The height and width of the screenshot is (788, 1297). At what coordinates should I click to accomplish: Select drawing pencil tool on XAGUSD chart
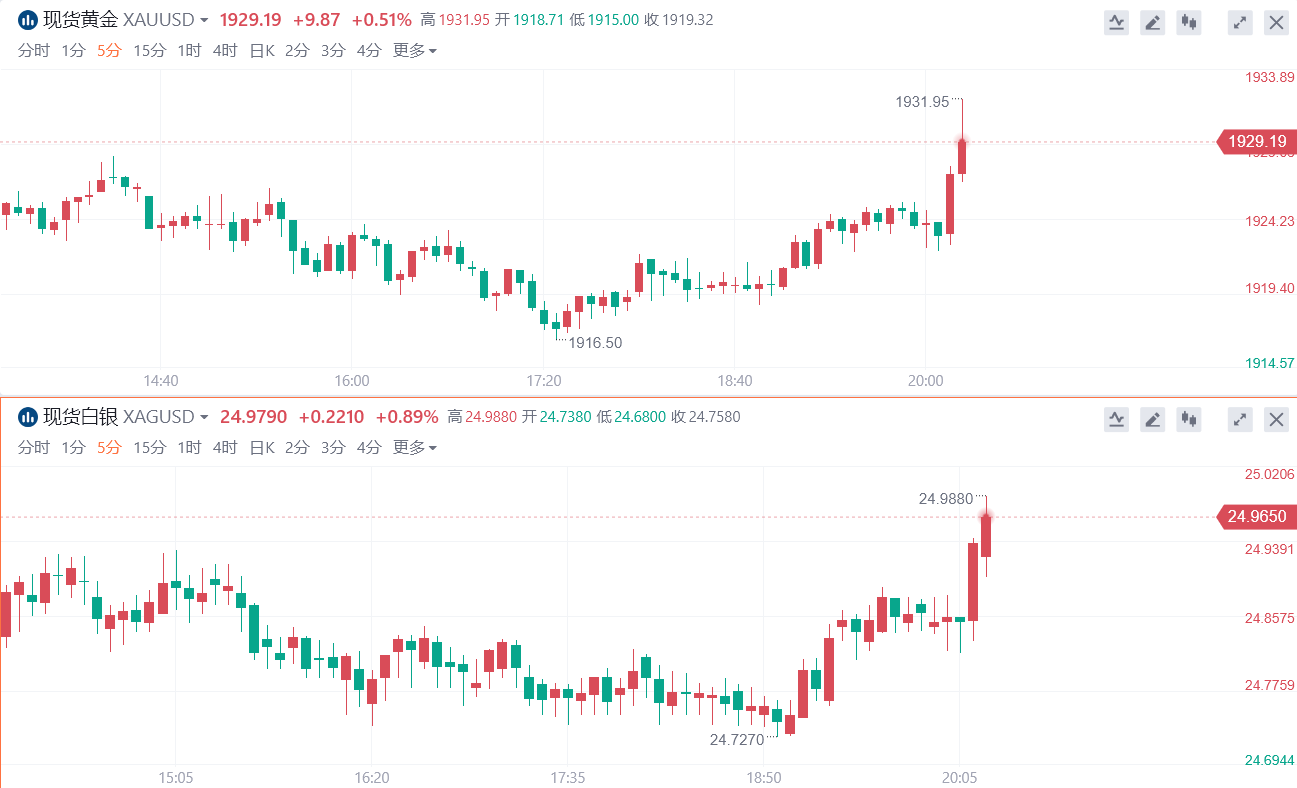[x=1153, y=420]
